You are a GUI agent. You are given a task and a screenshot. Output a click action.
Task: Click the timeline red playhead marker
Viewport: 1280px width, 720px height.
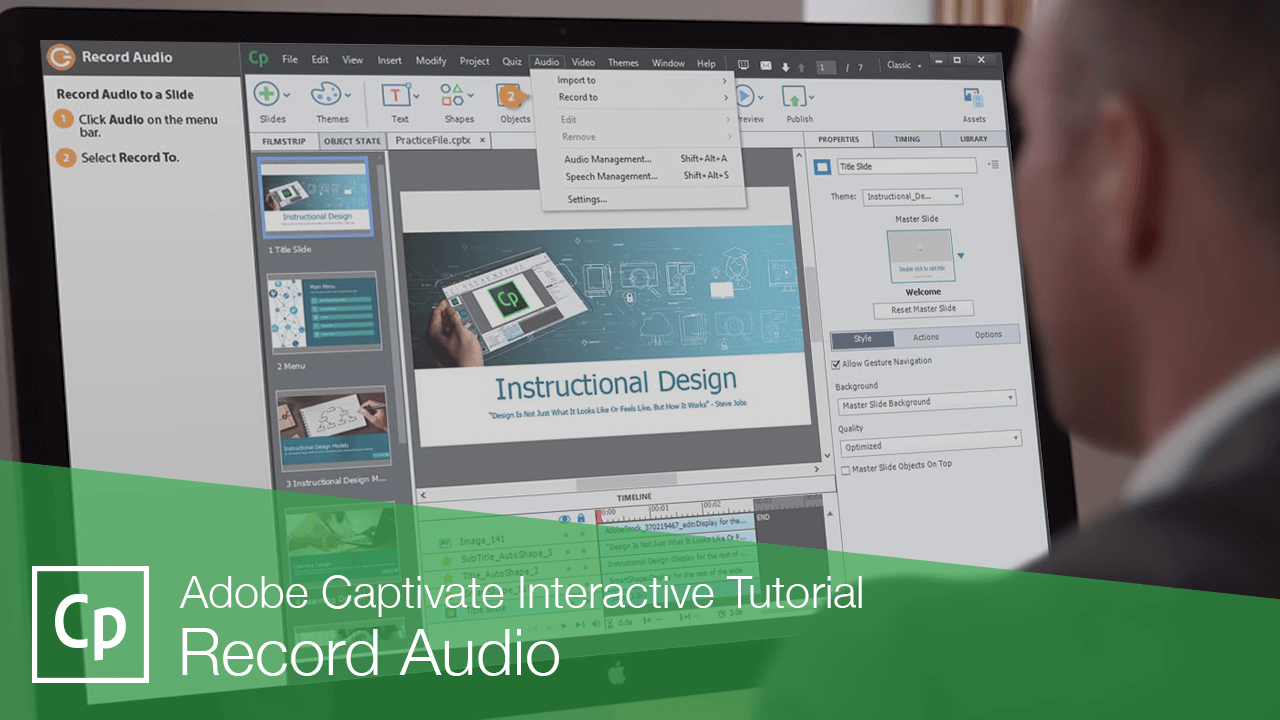tap(600, 516)
